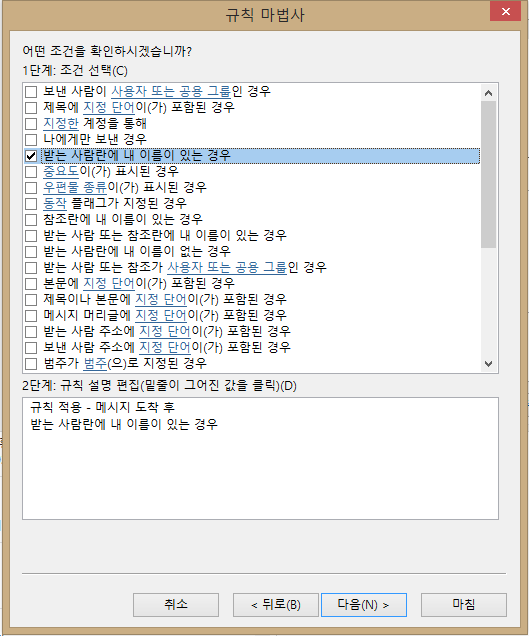Check '받는 사람란에 내 이름이 없는 경우' checkbox

tap(31, 252)
